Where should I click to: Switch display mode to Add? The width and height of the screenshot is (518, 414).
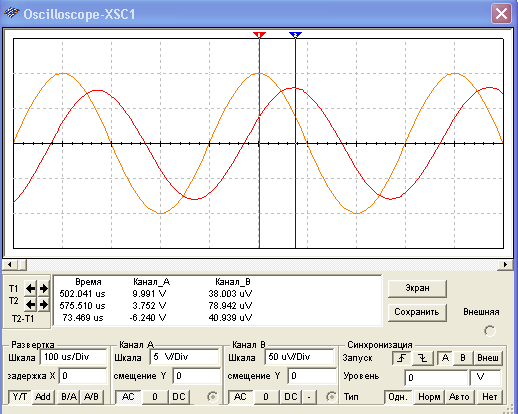click(x=43, y=397)
